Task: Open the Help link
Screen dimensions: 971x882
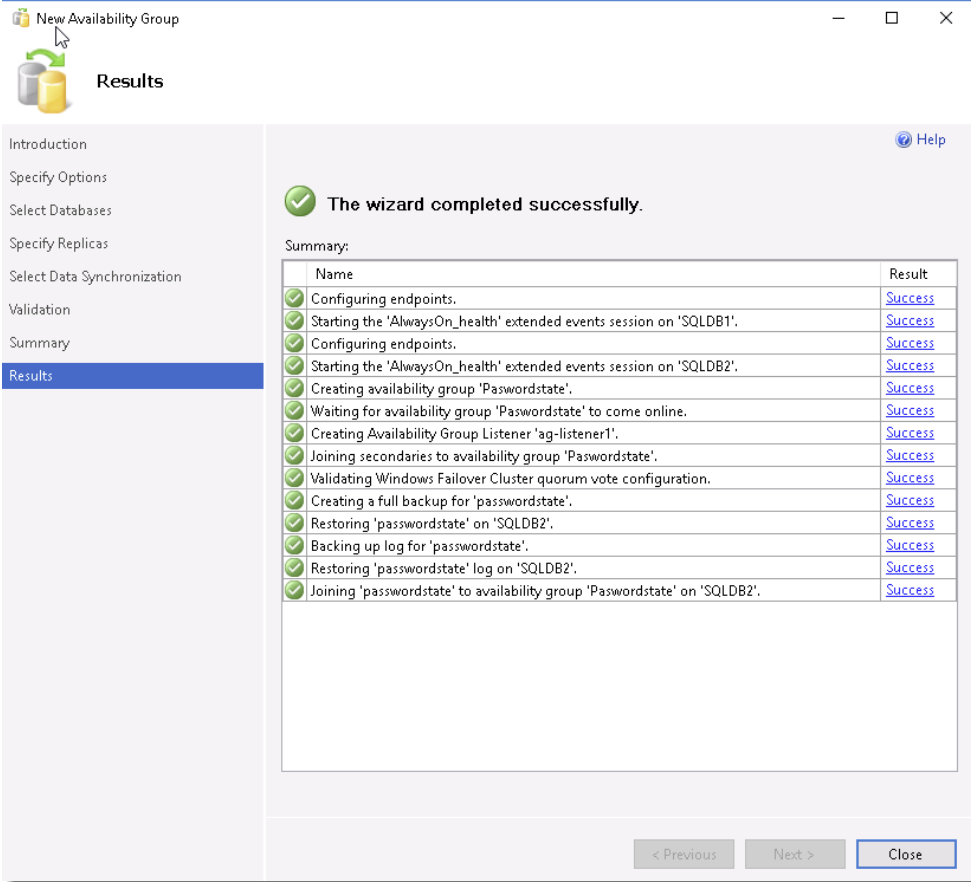Action: (x=931, y=140)
